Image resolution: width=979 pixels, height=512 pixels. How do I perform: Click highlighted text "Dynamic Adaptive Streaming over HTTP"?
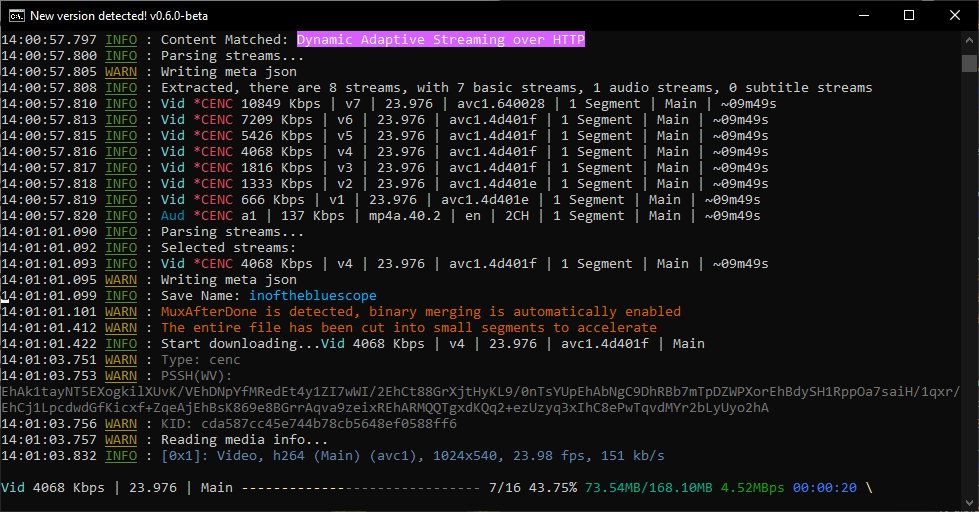[441, 39]
